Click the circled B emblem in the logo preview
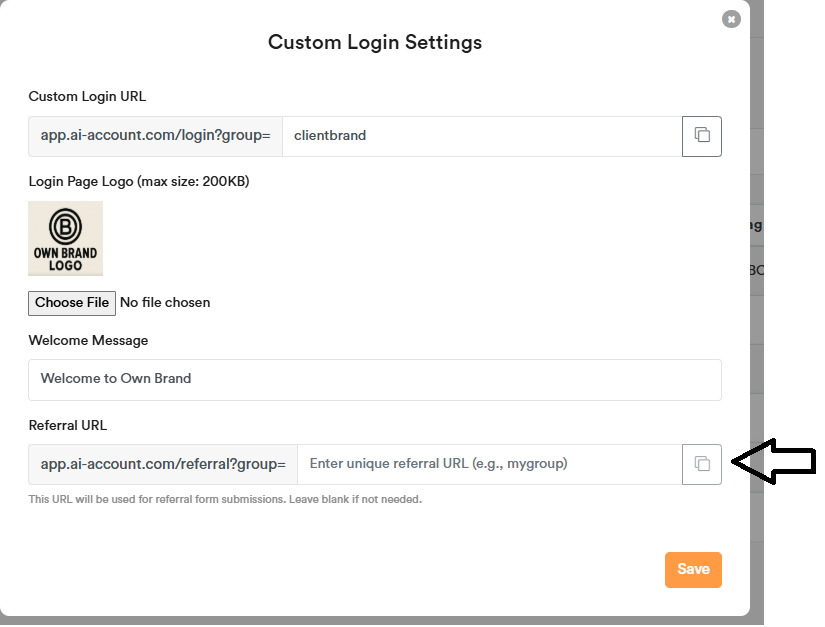Image resolution: width=825 pixels, height=627 pixels. (x=65, y=223)
